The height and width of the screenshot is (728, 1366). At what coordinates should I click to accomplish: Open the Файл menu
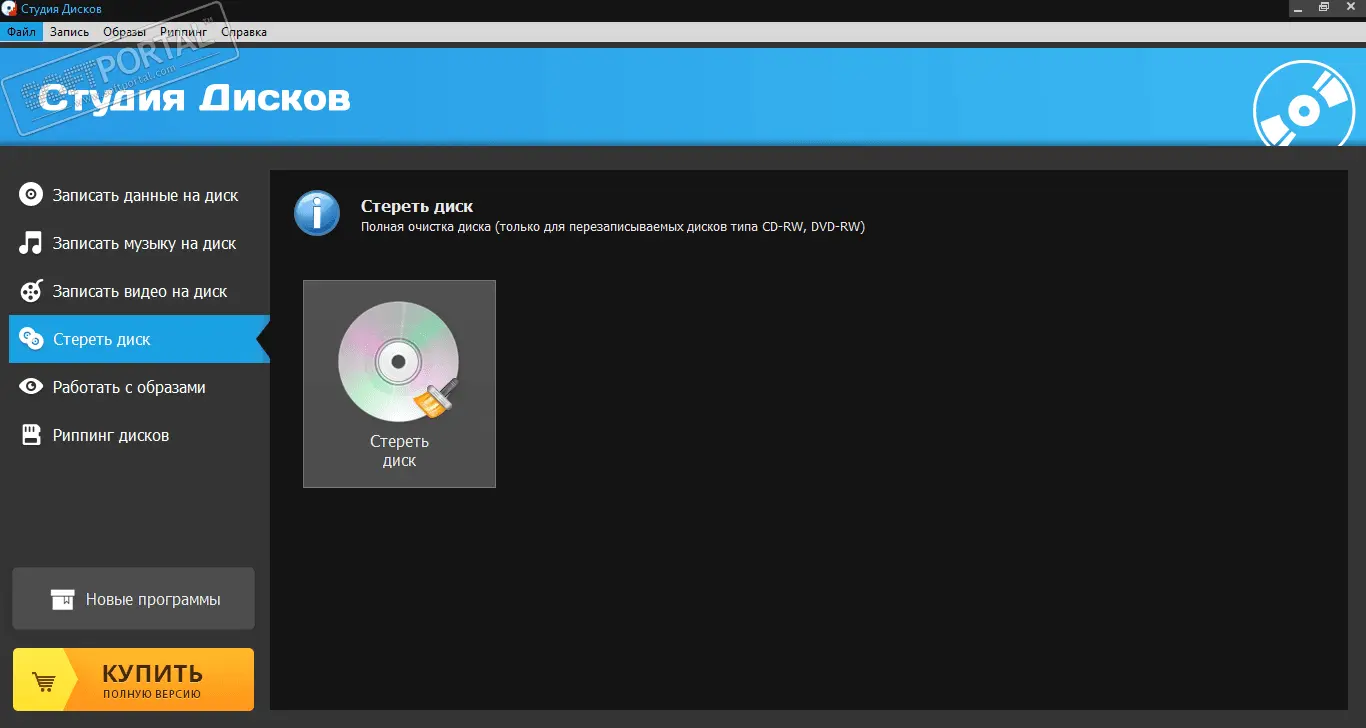tap(21, 32)
